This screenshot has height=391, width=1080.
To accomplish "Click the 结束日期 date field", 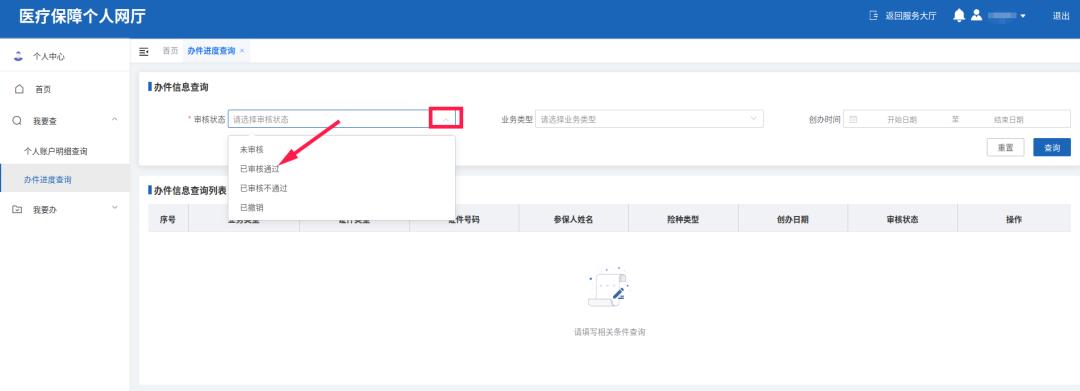I will coord(1008,120).
